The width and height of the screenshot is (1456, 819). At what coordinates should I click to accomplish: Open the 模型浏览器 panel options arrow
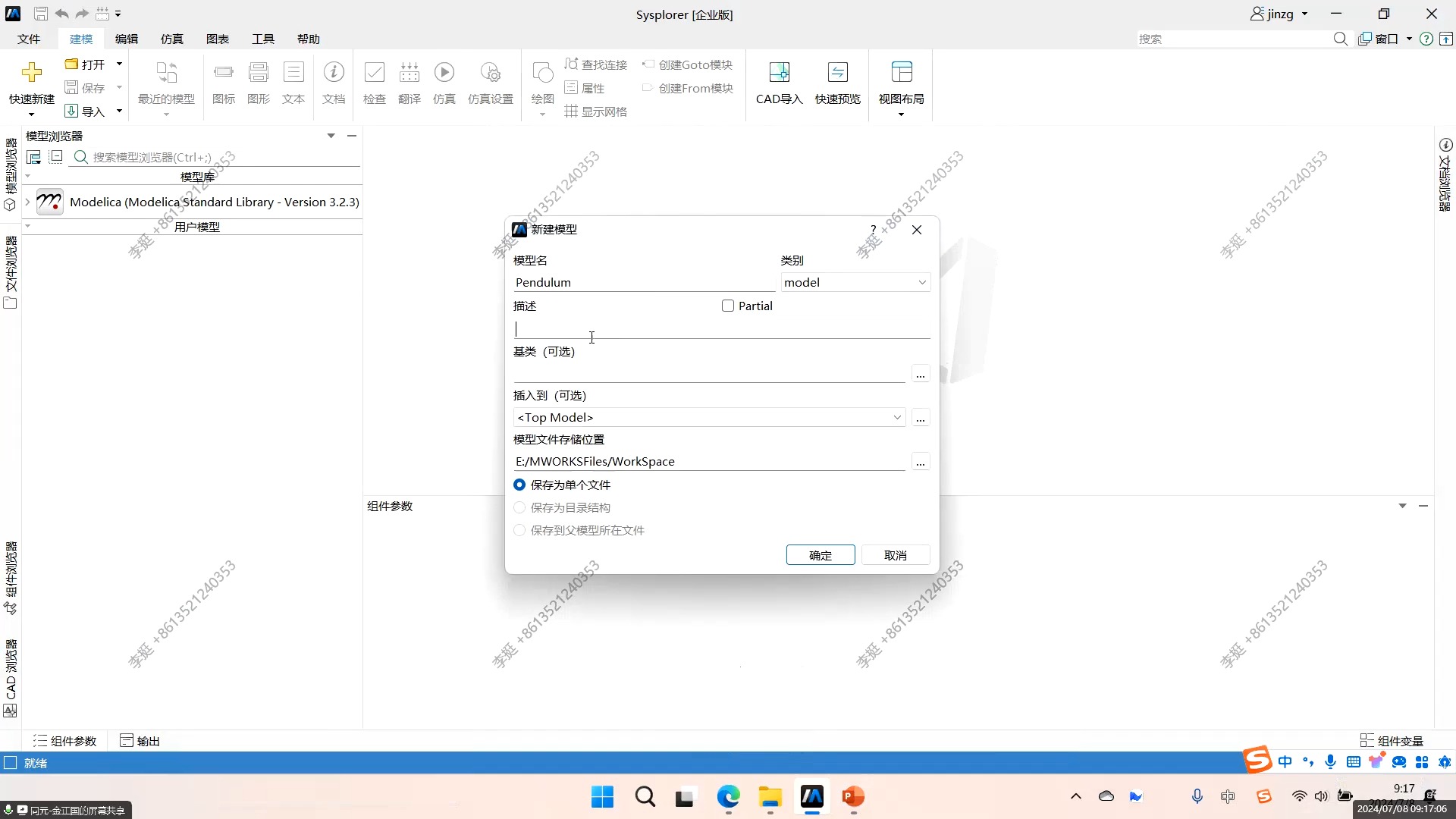pos(331,136)
